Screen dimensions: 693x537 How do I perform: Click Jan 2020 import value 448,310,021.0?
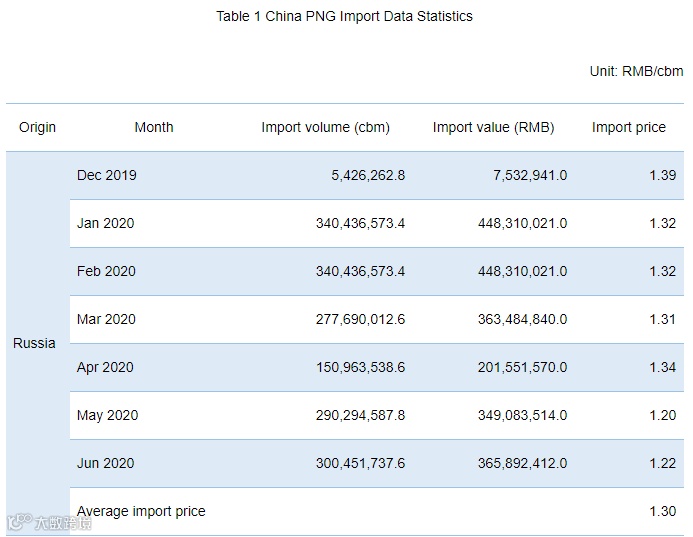[522, 223]
